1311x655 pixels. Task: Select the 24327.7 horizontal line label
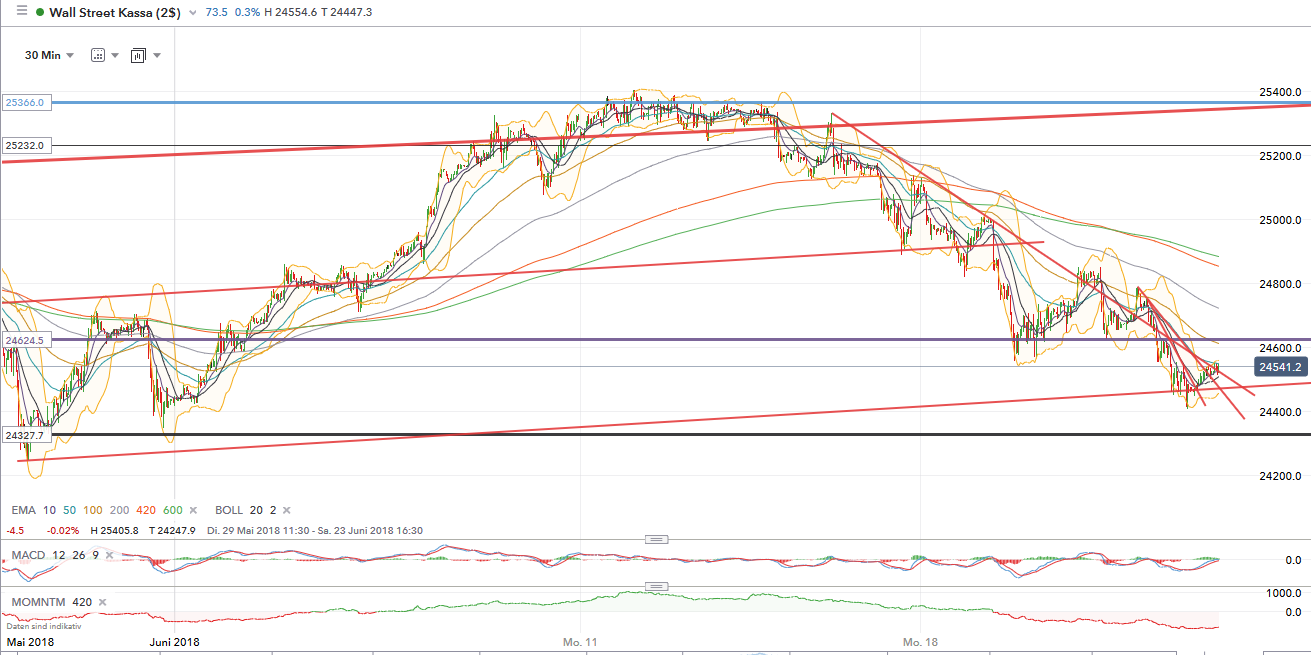tap(27, 435)
